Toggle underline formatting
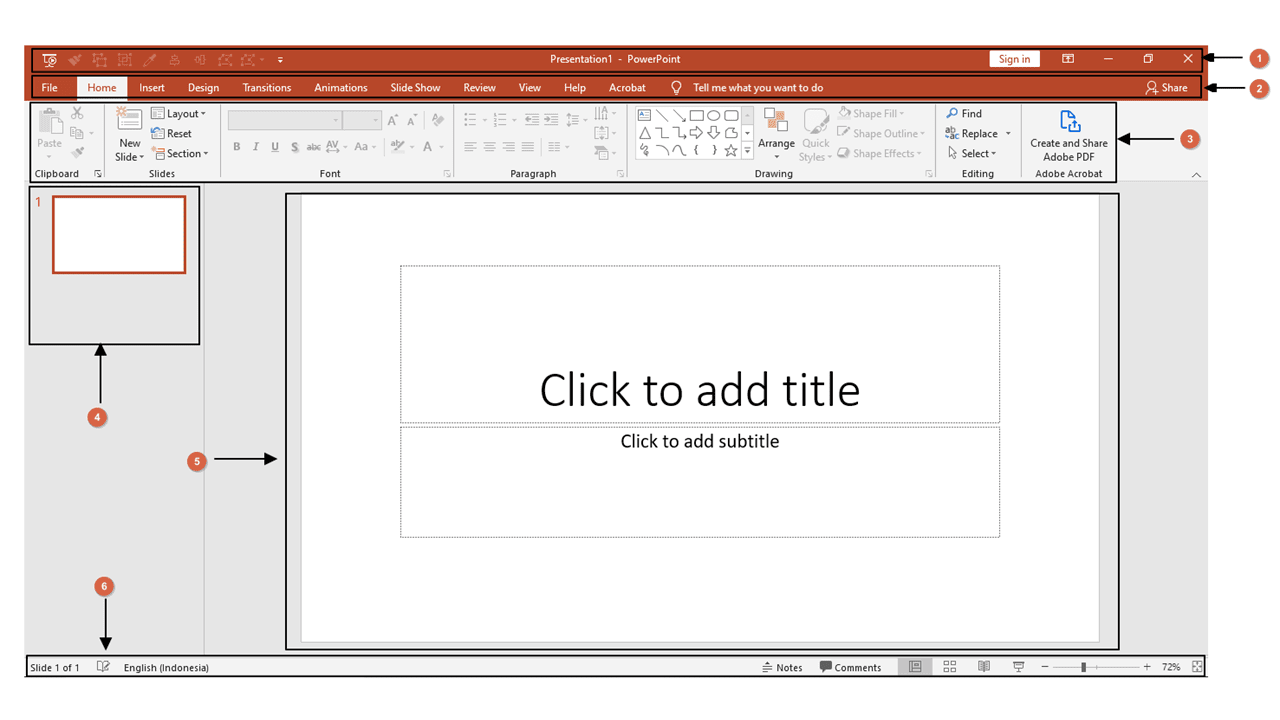Screen dimensions: 1280x720 [274, 146]
